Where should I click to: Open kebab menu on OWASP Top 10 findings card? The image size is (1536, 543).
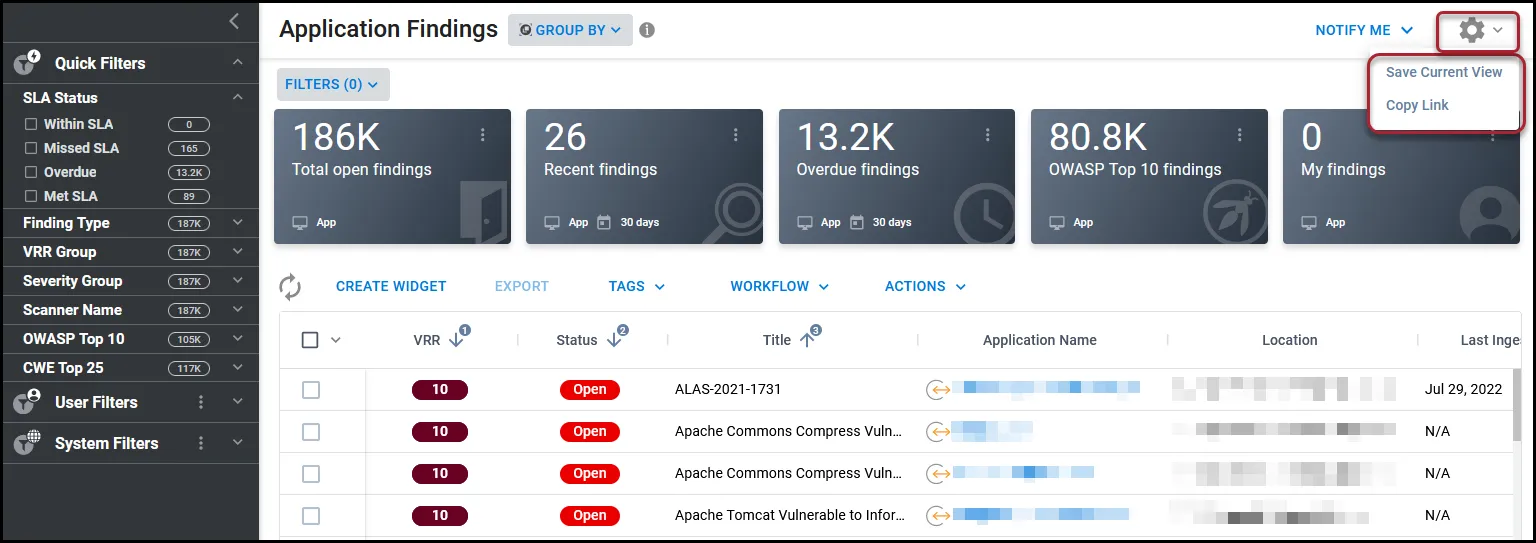[x=1240, y=135]
